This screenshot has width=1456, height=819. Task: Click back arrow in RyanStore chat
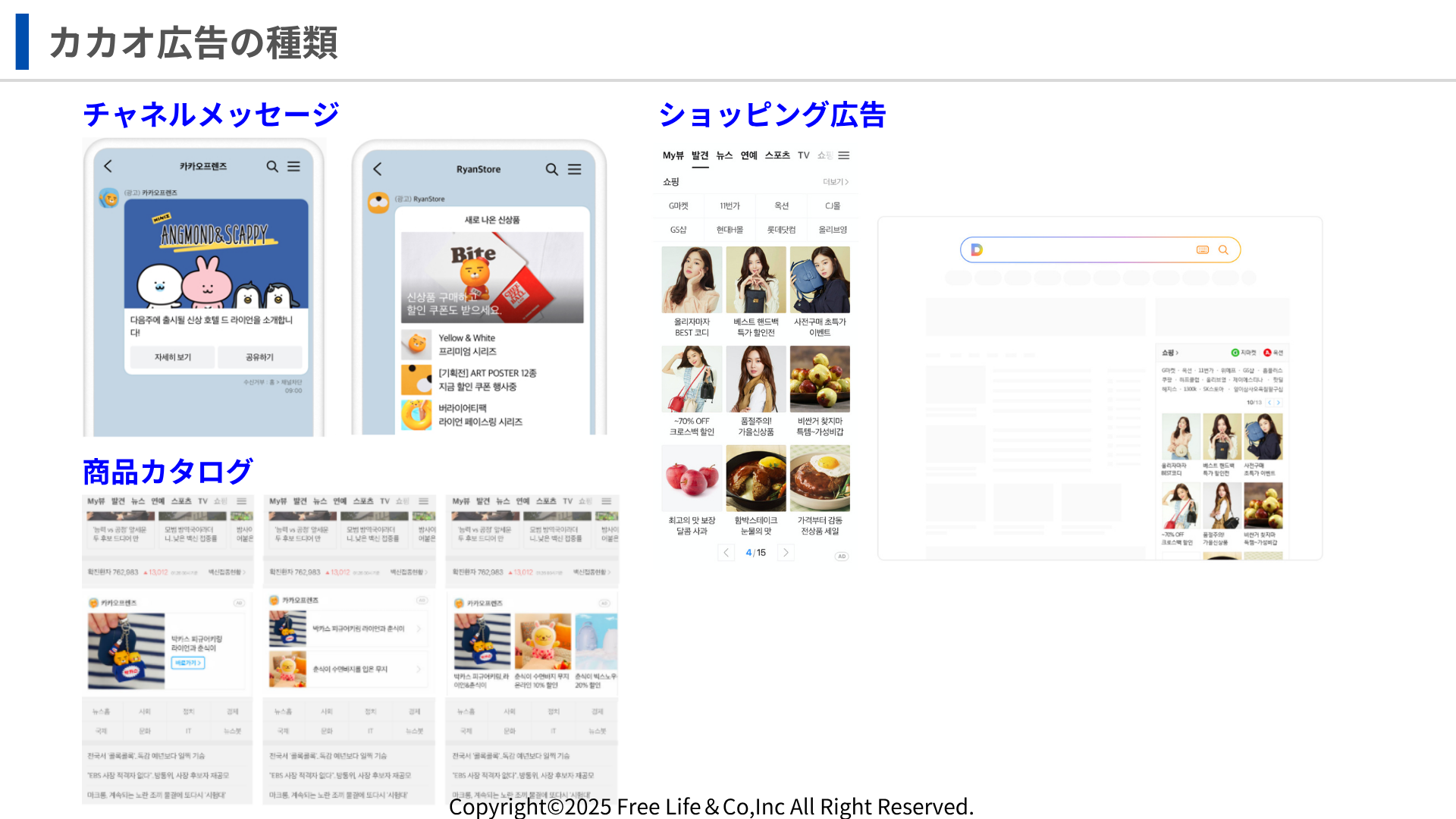(378, 169)
